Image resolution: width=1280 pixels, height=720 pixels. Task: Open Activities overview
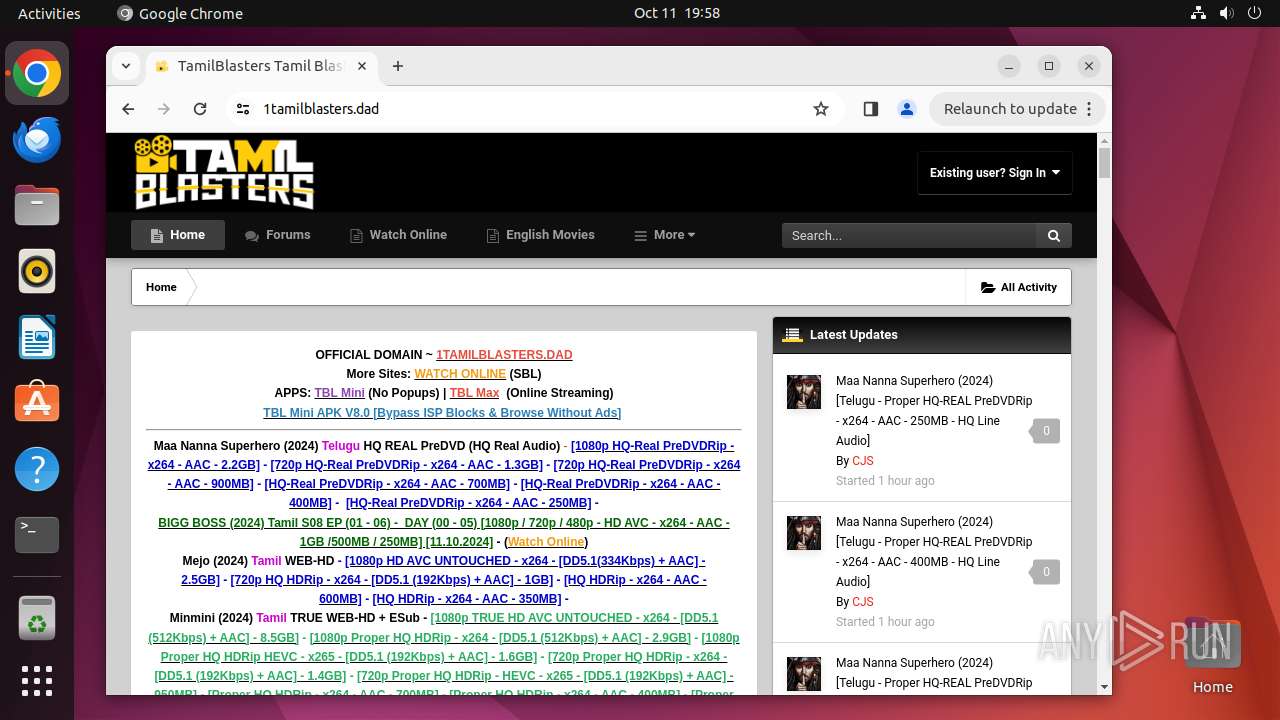coord(49,13)
